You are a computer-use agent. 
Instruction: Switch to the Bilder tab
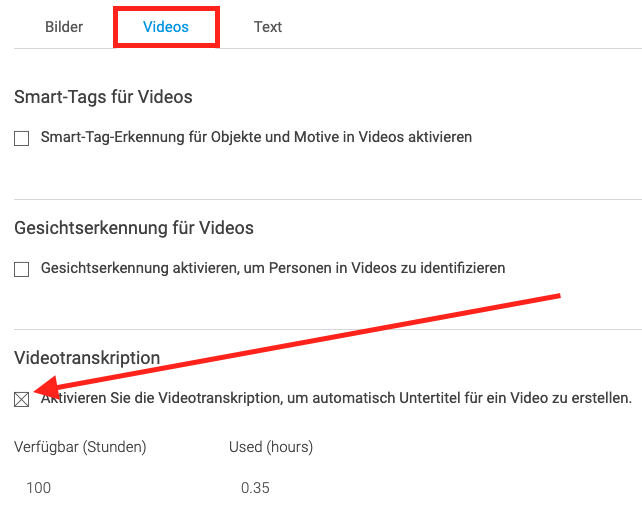click(x=64, y=27)
